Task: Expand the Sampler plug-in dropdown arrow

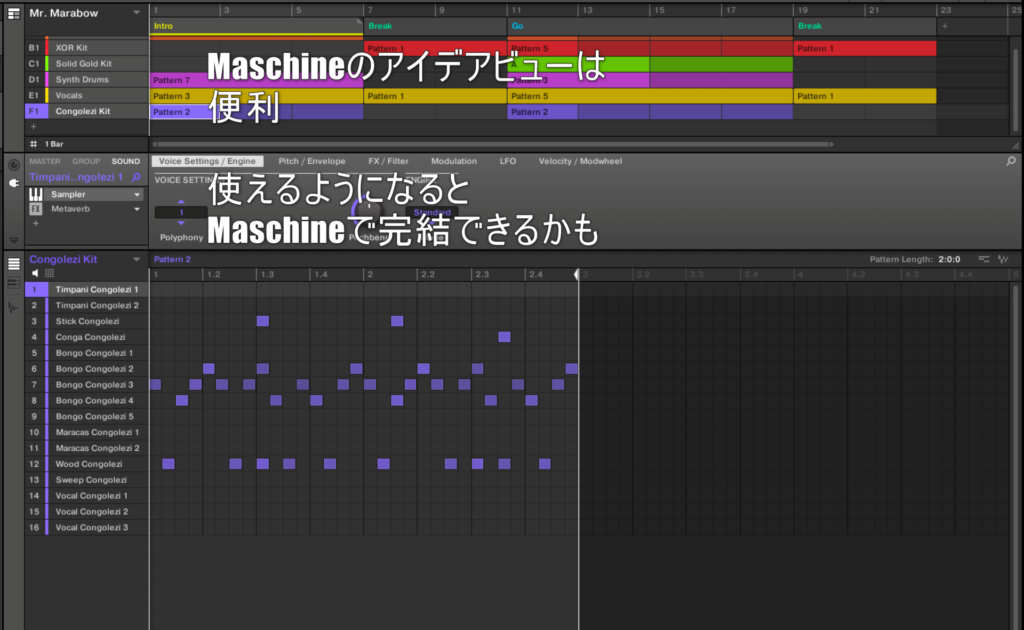Action: [137, 194]
